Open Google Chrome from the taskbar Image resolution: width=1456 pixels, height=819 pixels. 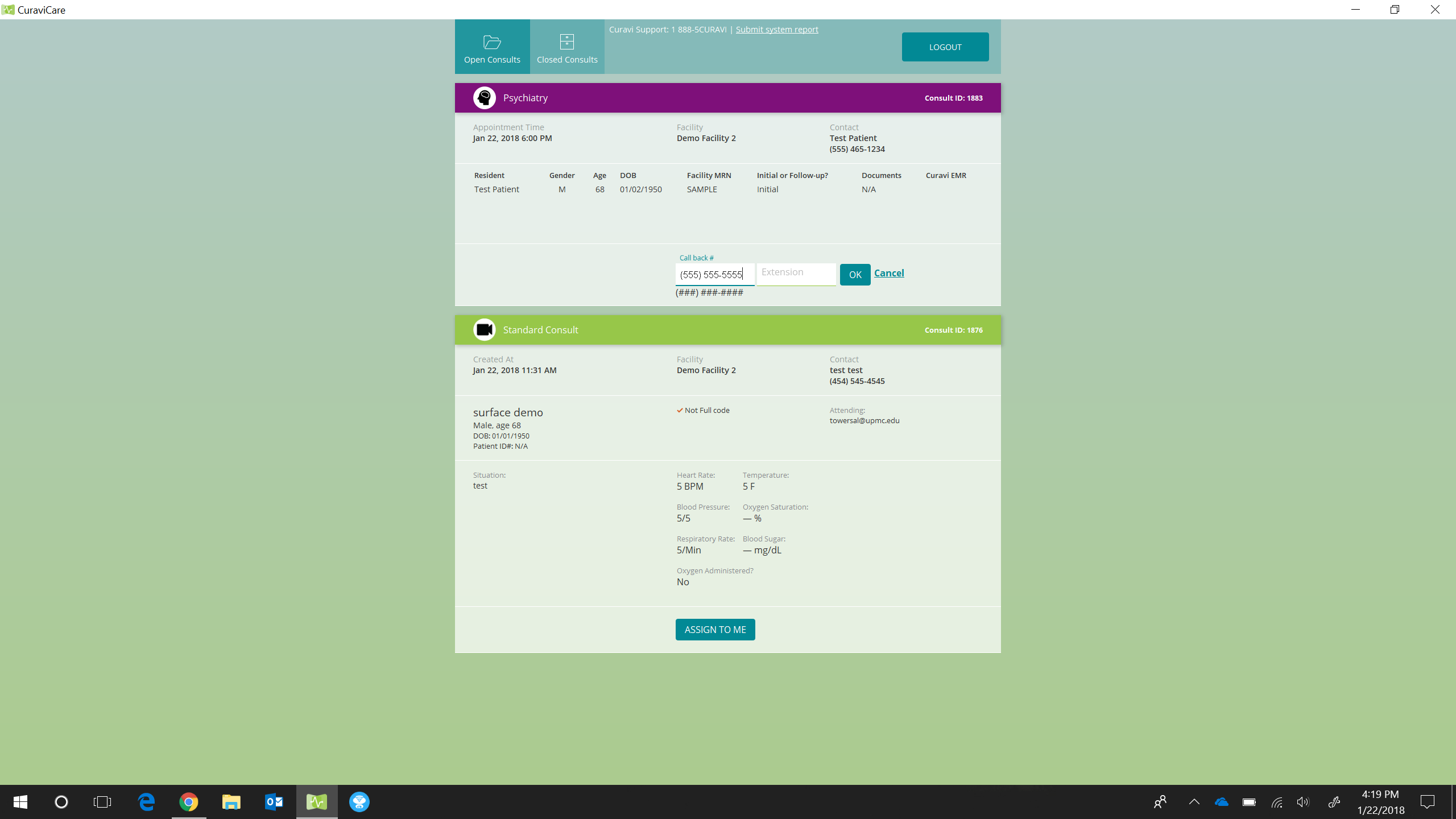pyautogui.click(x=189, y=802)
